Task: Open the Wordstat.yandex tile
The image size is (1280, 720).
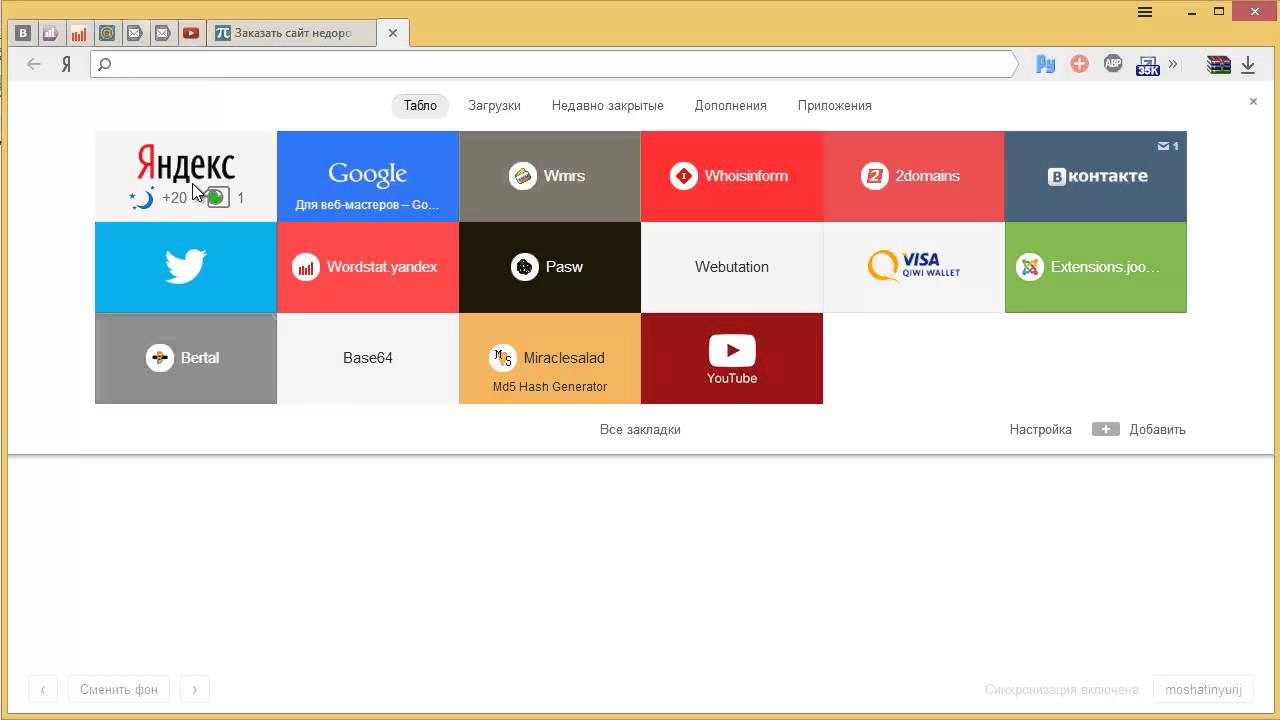Action: [x=368, y=267]
